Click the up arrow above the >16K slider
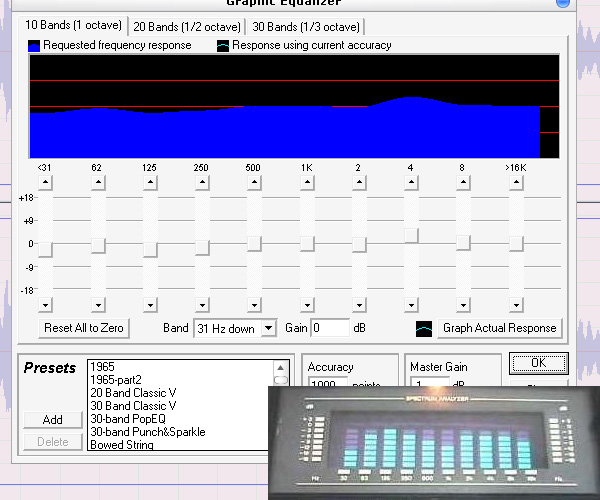The width and height of the screenshot is (600, 500). pos(516,182)
